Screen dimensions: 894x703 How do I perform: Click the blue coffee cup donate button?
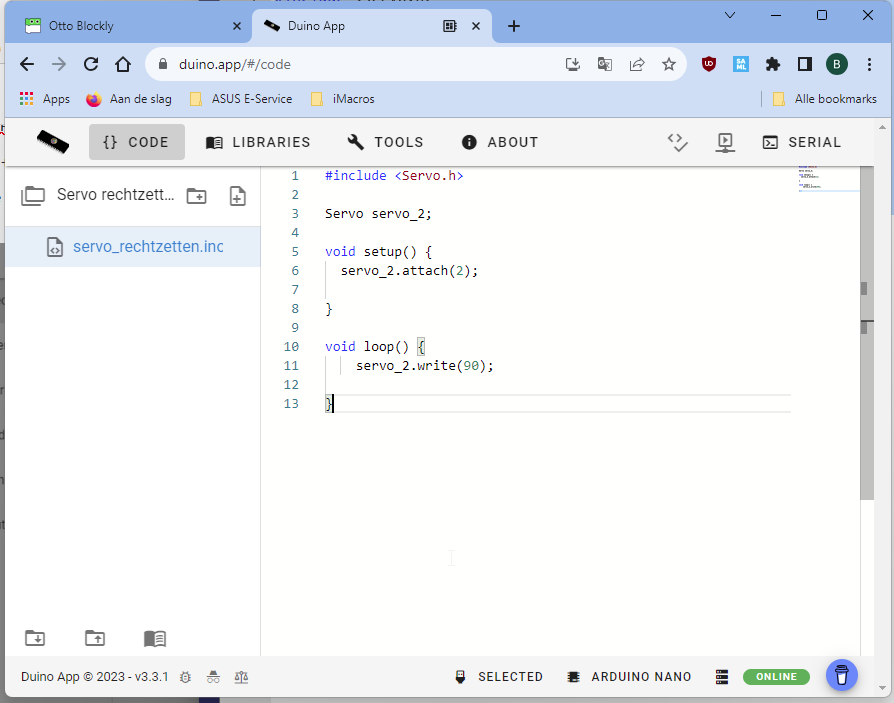coord(842,675)
